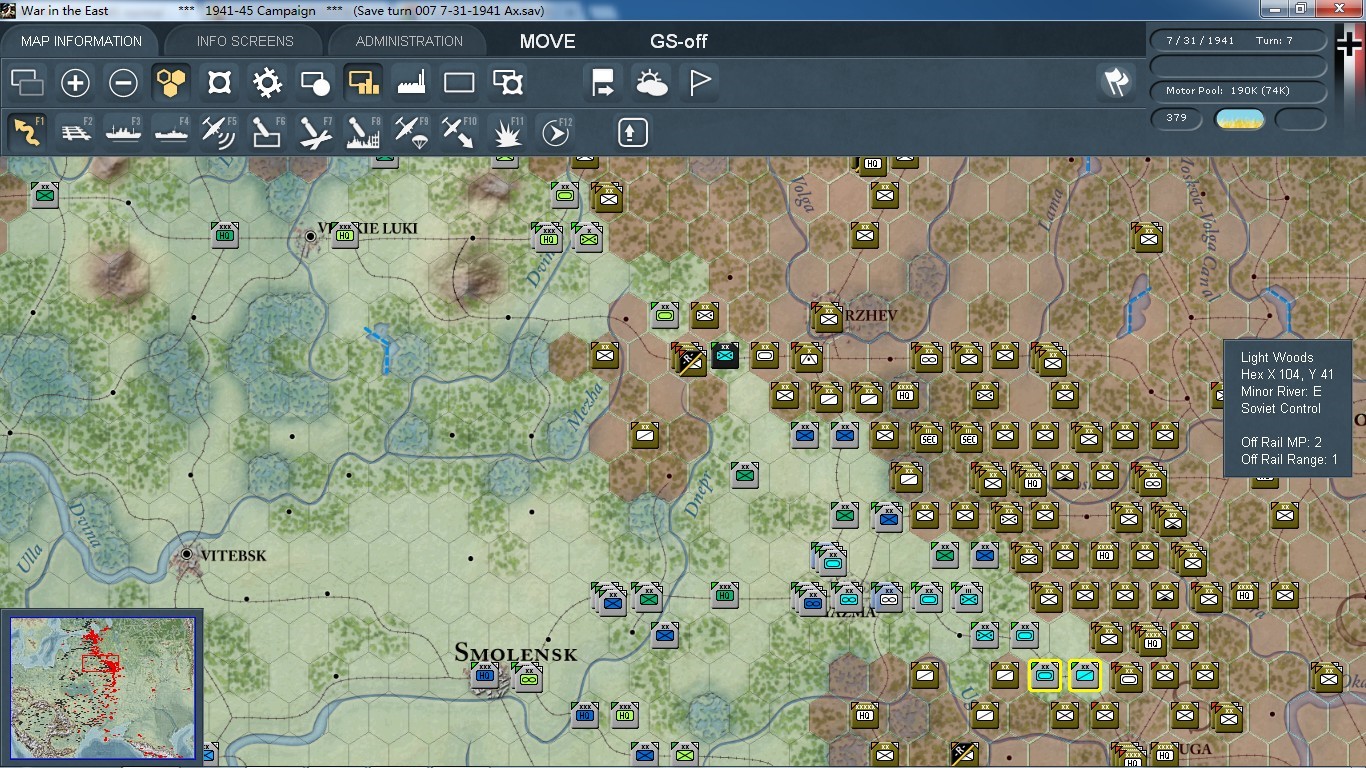Select F4 ship transport mode icon
The width and height of the screenshot is (1366, 768).
coord(171,132)
